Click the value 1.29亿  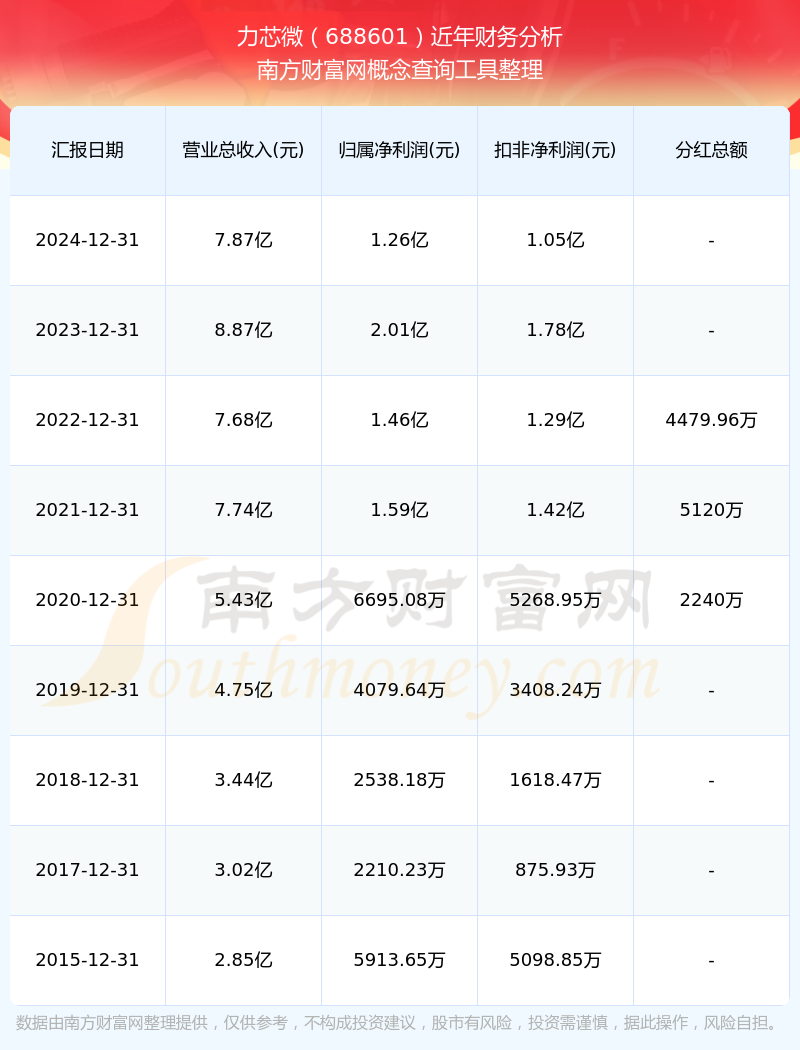556,421
